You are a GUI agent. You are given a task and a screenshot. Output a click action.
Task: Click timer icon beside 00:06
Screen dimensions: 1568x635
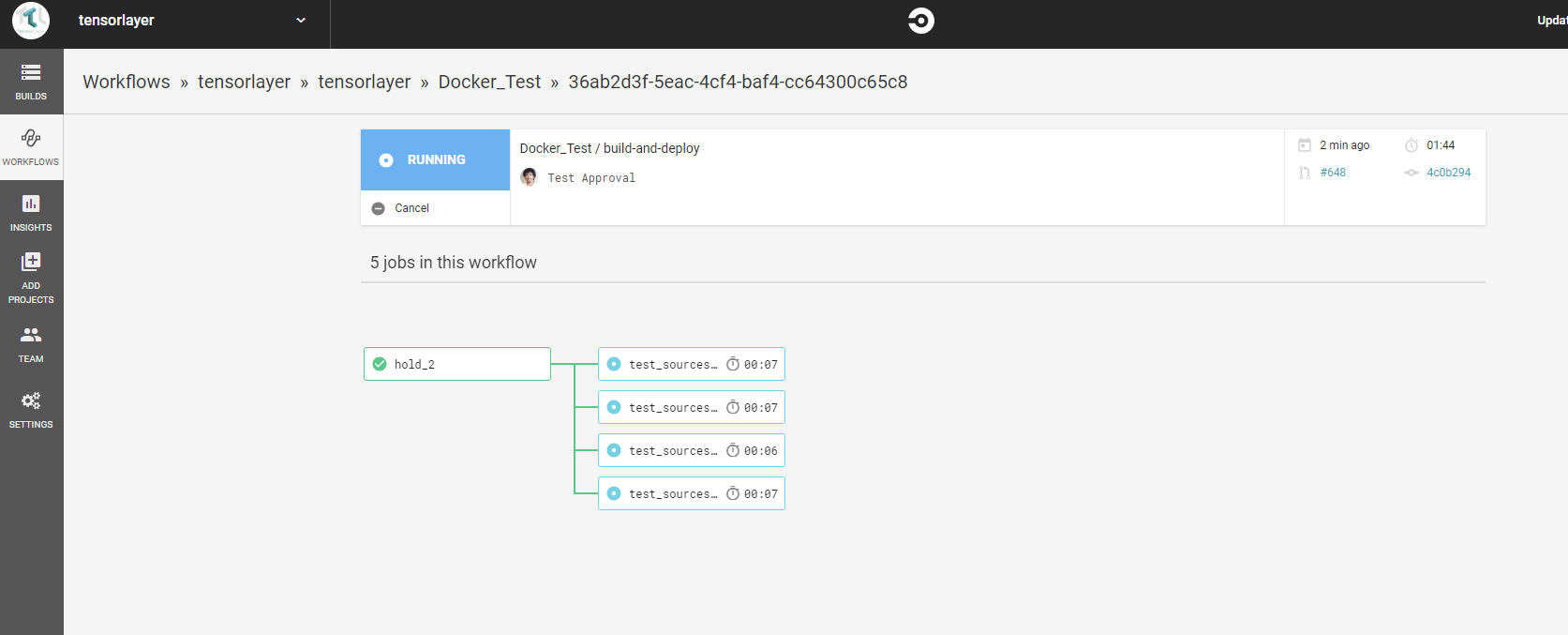[x=733, y=450]
